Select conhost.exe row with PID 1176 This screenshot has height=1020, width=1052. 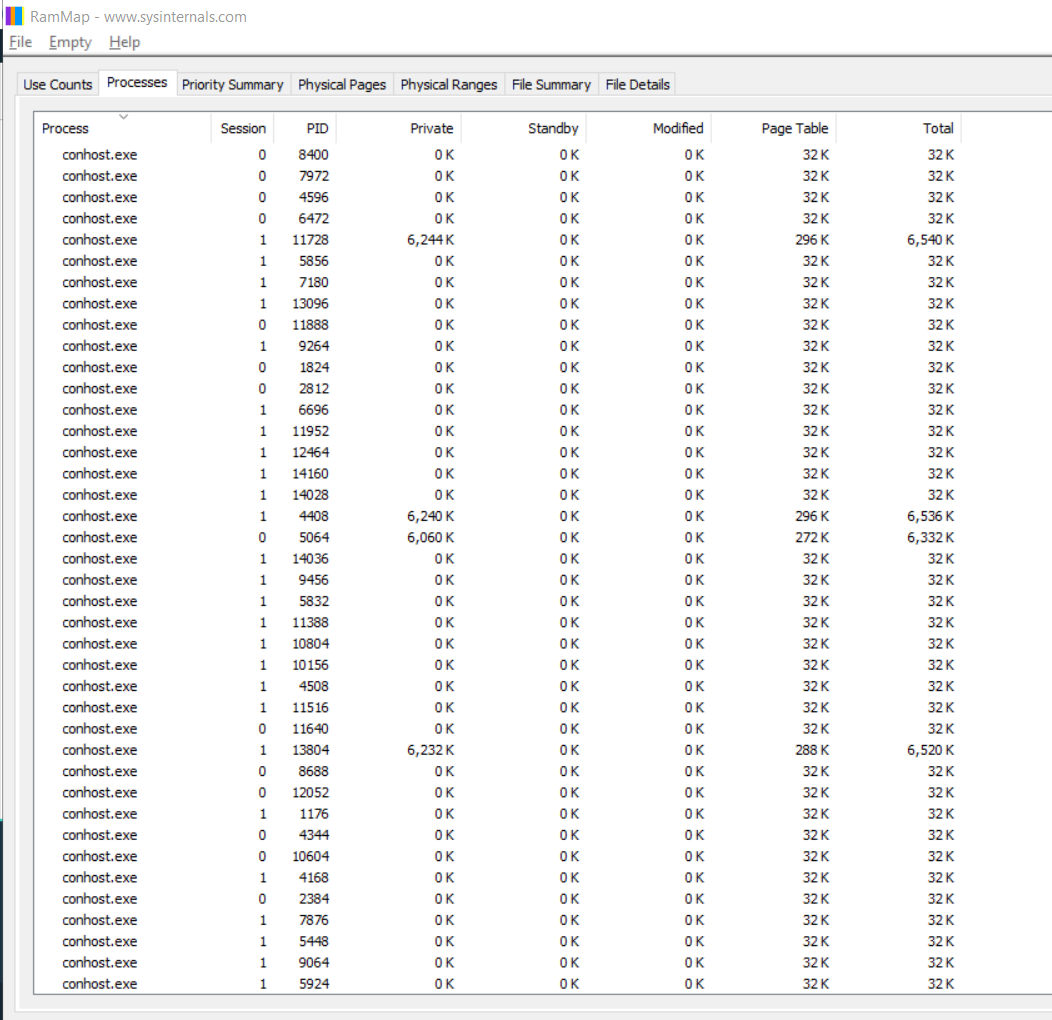pos(498,813)
